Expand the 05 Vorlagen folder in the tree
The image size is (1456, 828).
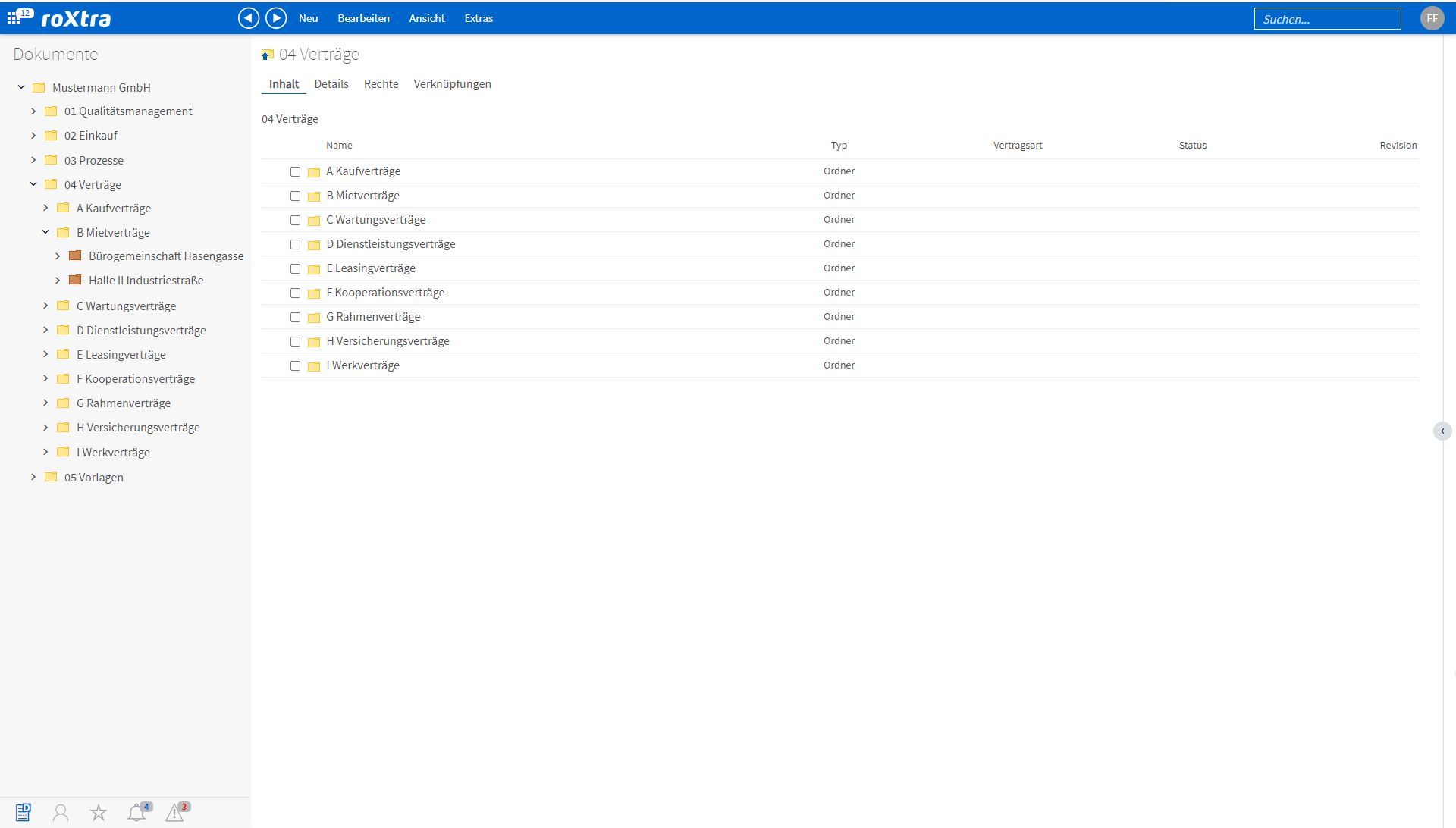(32, 477)
